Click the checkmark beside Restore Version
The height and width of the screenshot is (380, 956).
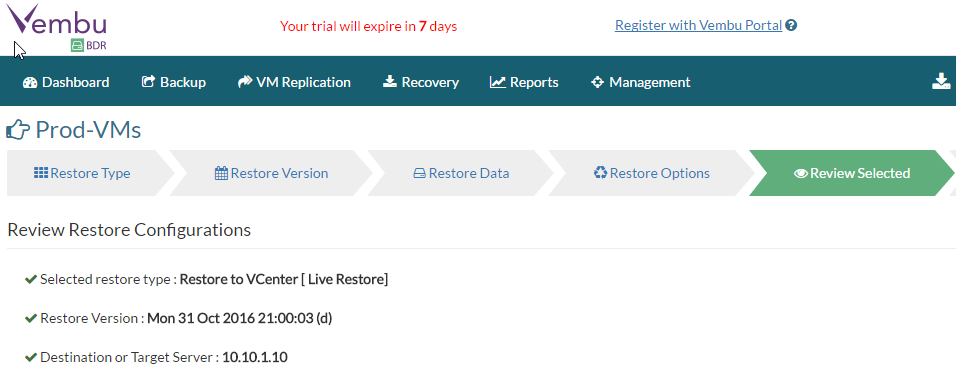(31, 318)
